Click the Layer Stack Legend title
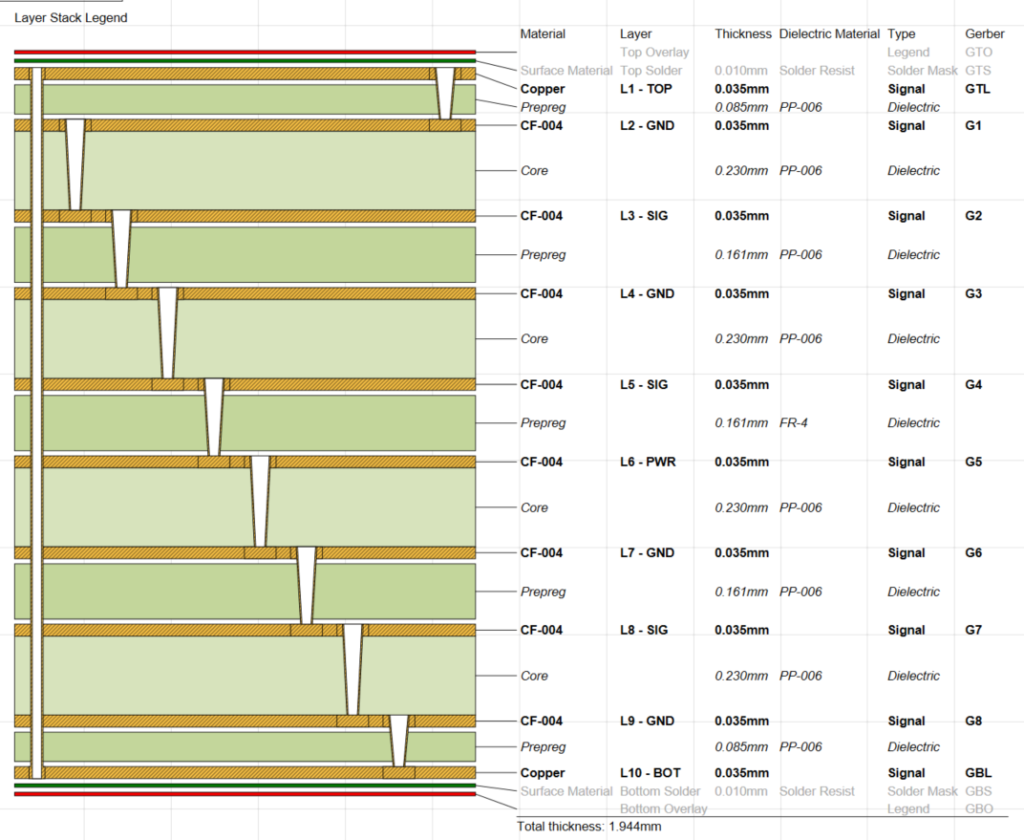Image resolution: width=1024 pixels, height=840 pixels. coord(71,18)
